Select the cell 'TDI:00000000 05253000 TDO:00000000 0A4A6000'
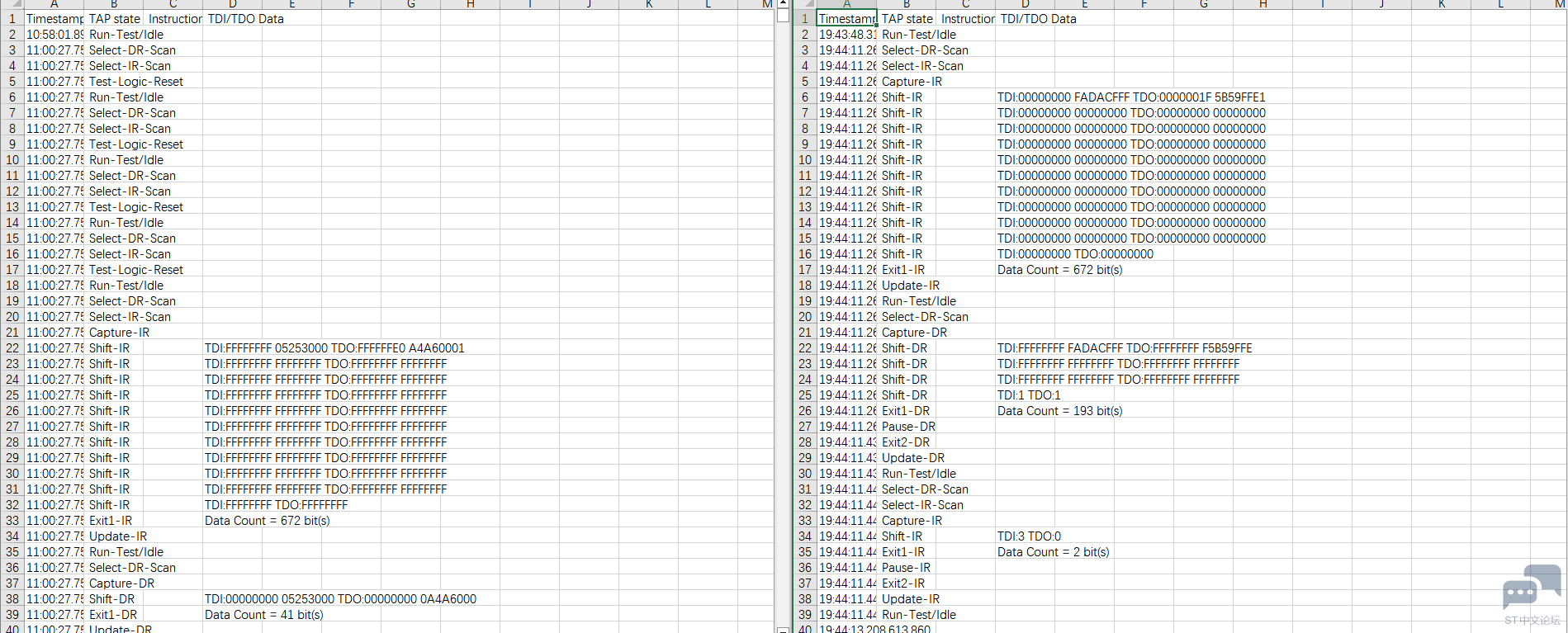This screenshot has height=633, width=1568. [340, 598]
